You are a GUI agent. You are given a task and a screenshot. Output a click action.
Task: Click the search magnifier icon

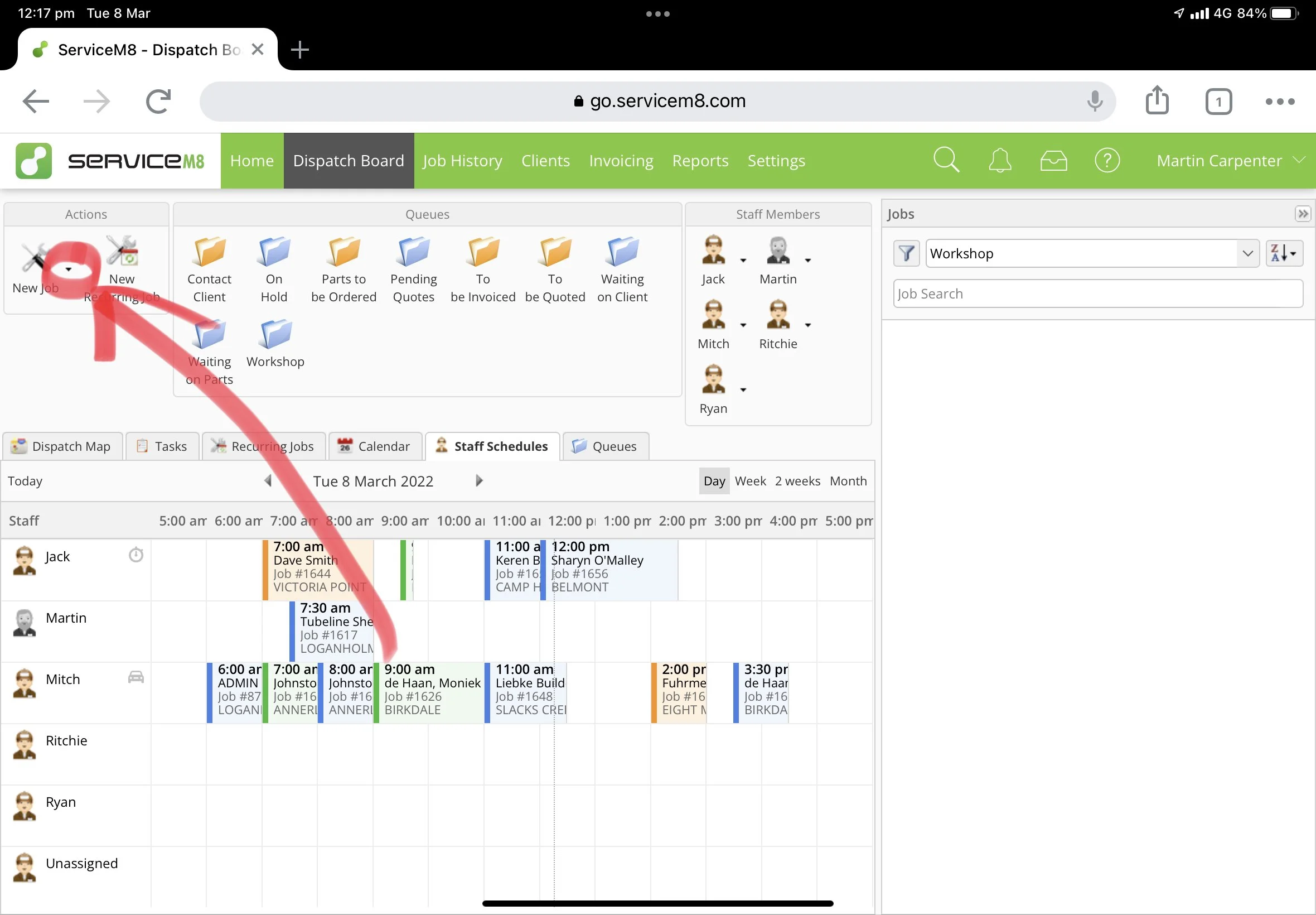946,161
